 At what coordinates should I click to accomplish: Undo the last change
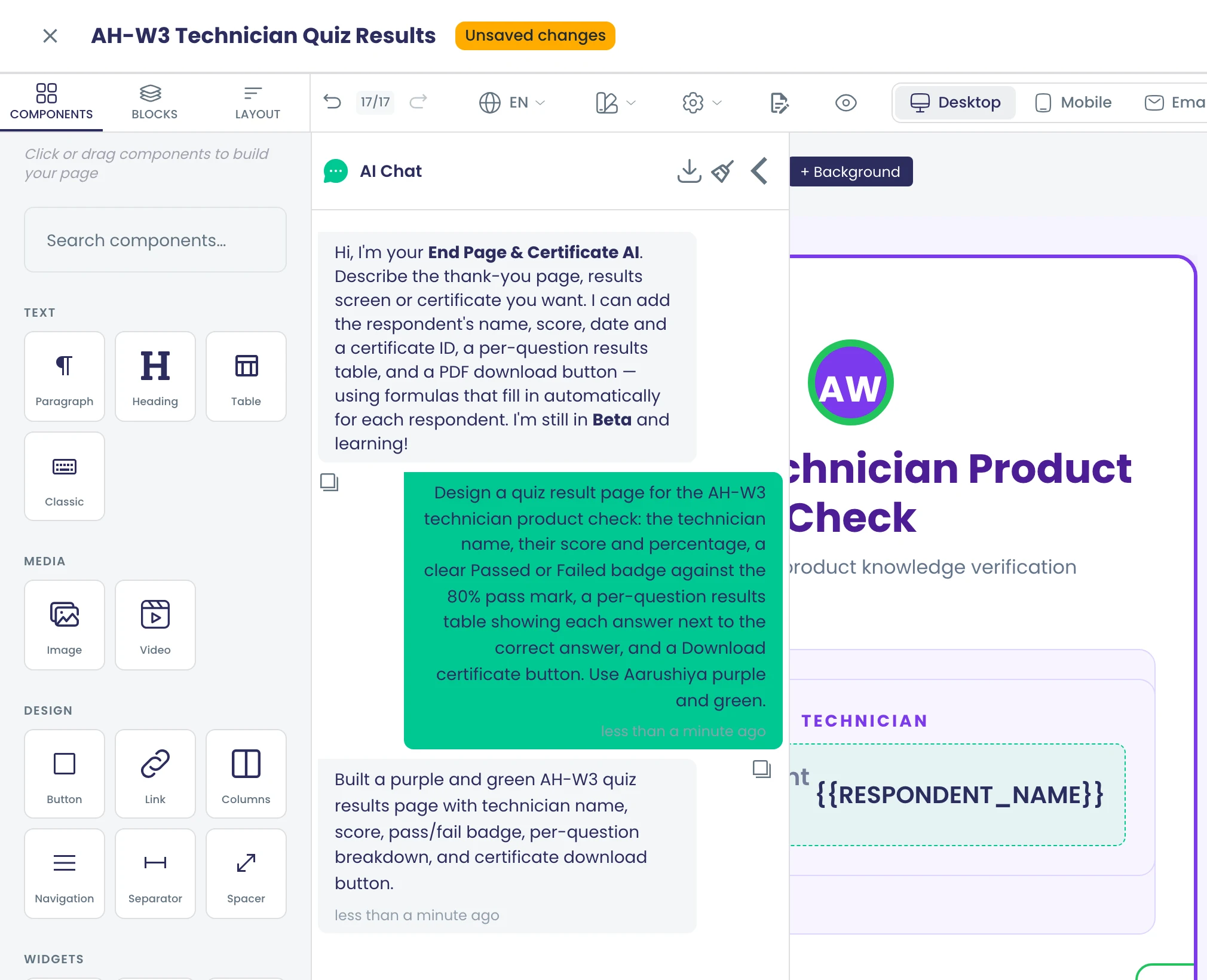(x=333, y=102)
